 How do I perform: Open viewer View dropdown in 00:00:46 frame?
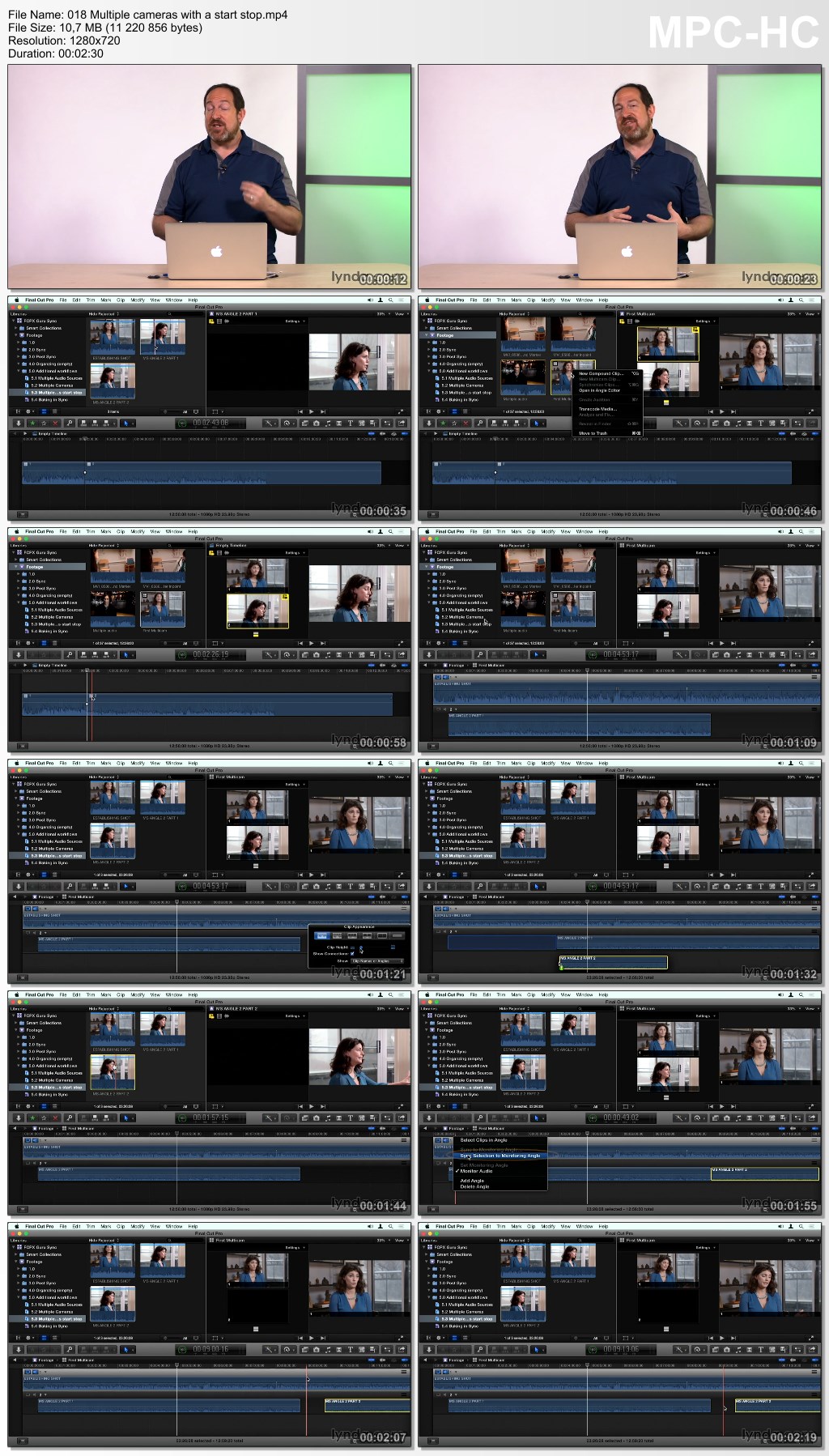(810, 313)
